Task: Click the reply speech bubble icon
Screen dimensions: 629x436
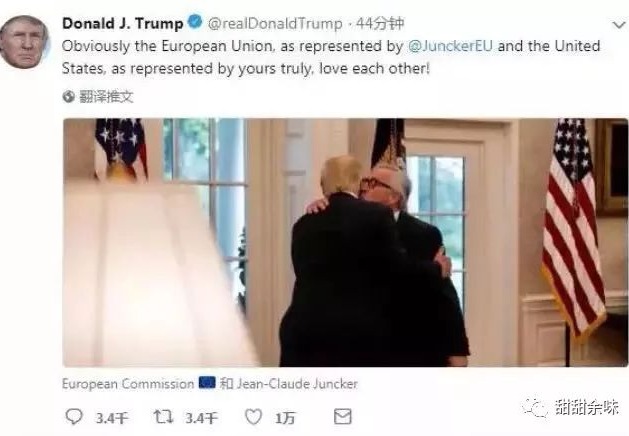Action: (x=74, y=417)
